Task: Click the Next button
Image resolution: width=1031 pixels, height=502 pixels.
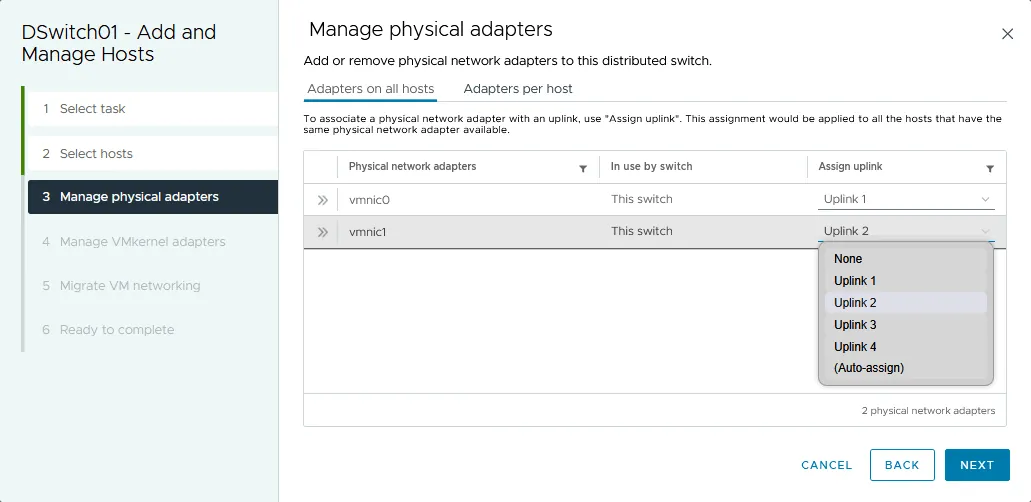Action: pyautogui.click(x=977, y=465)
